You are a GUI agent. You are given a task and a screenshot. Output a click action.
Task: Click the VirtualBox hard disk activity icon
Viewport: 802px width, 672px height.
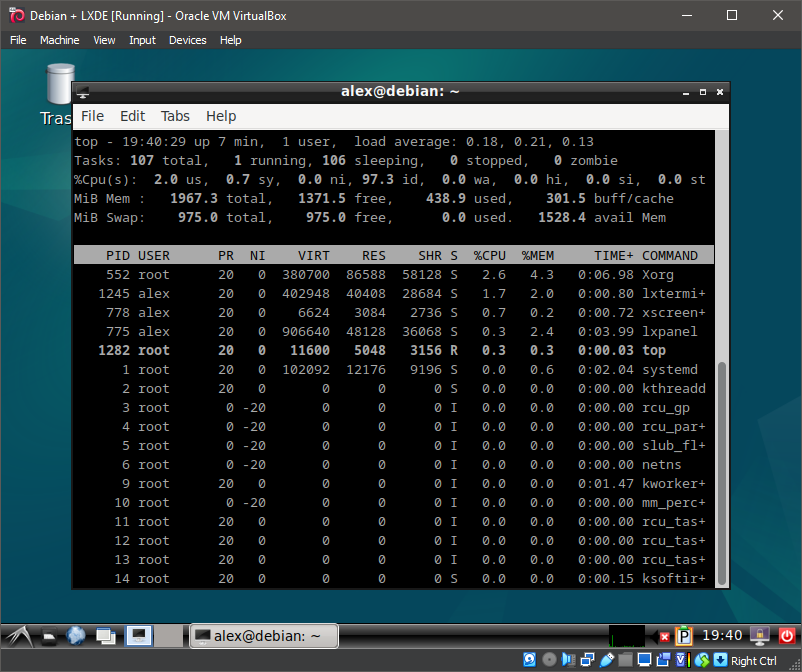(x=529, y=660)
